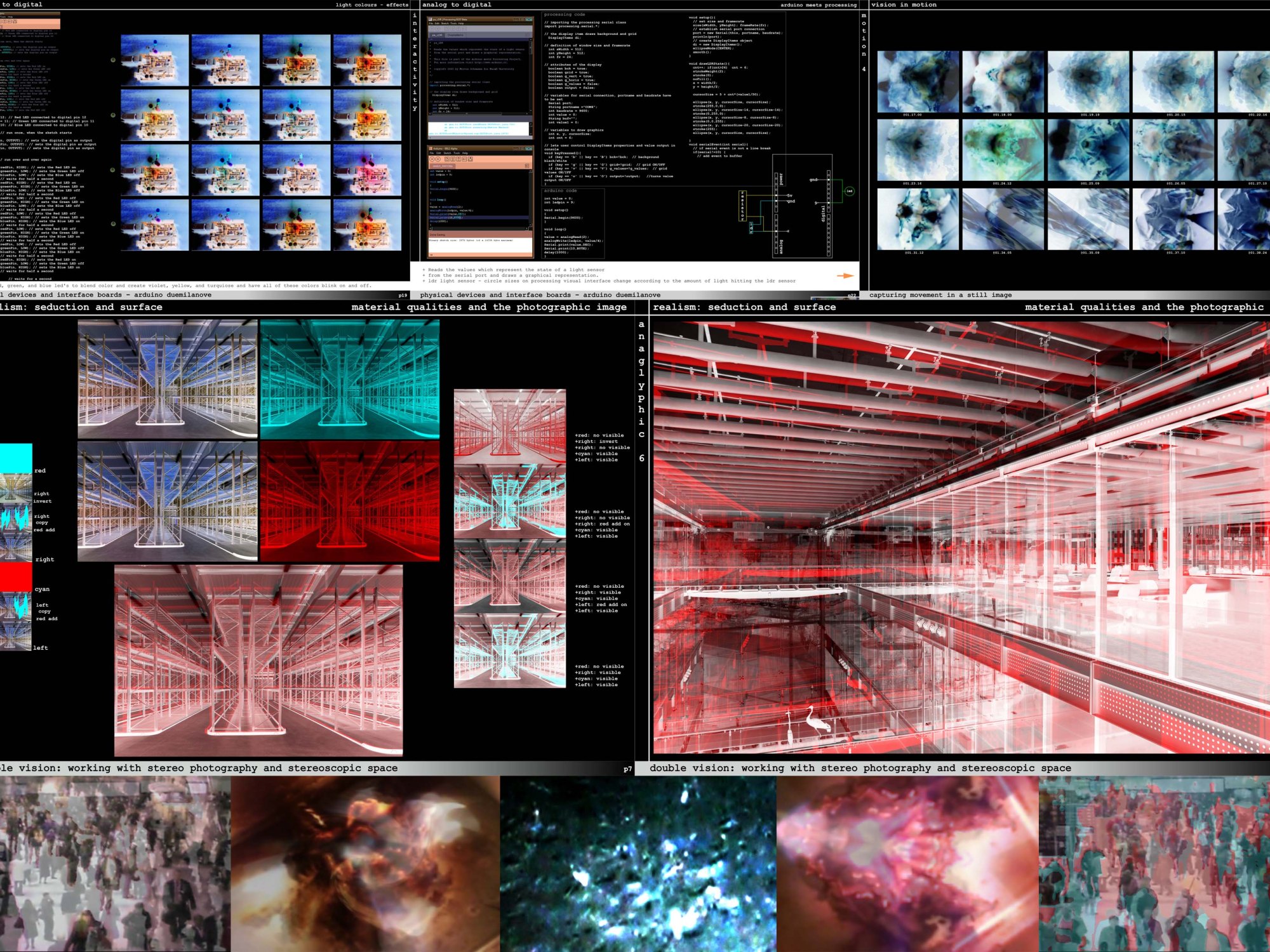Select the cyan shelving anaglyph thumbnail

click(349, 379)
